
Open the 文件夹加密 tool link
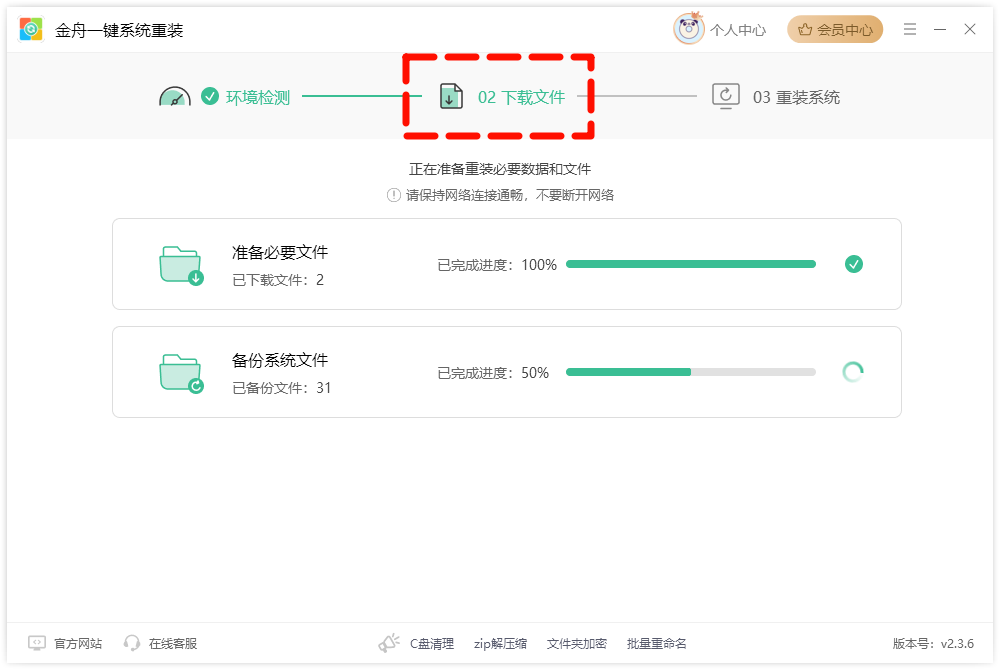tap(577, 644)
